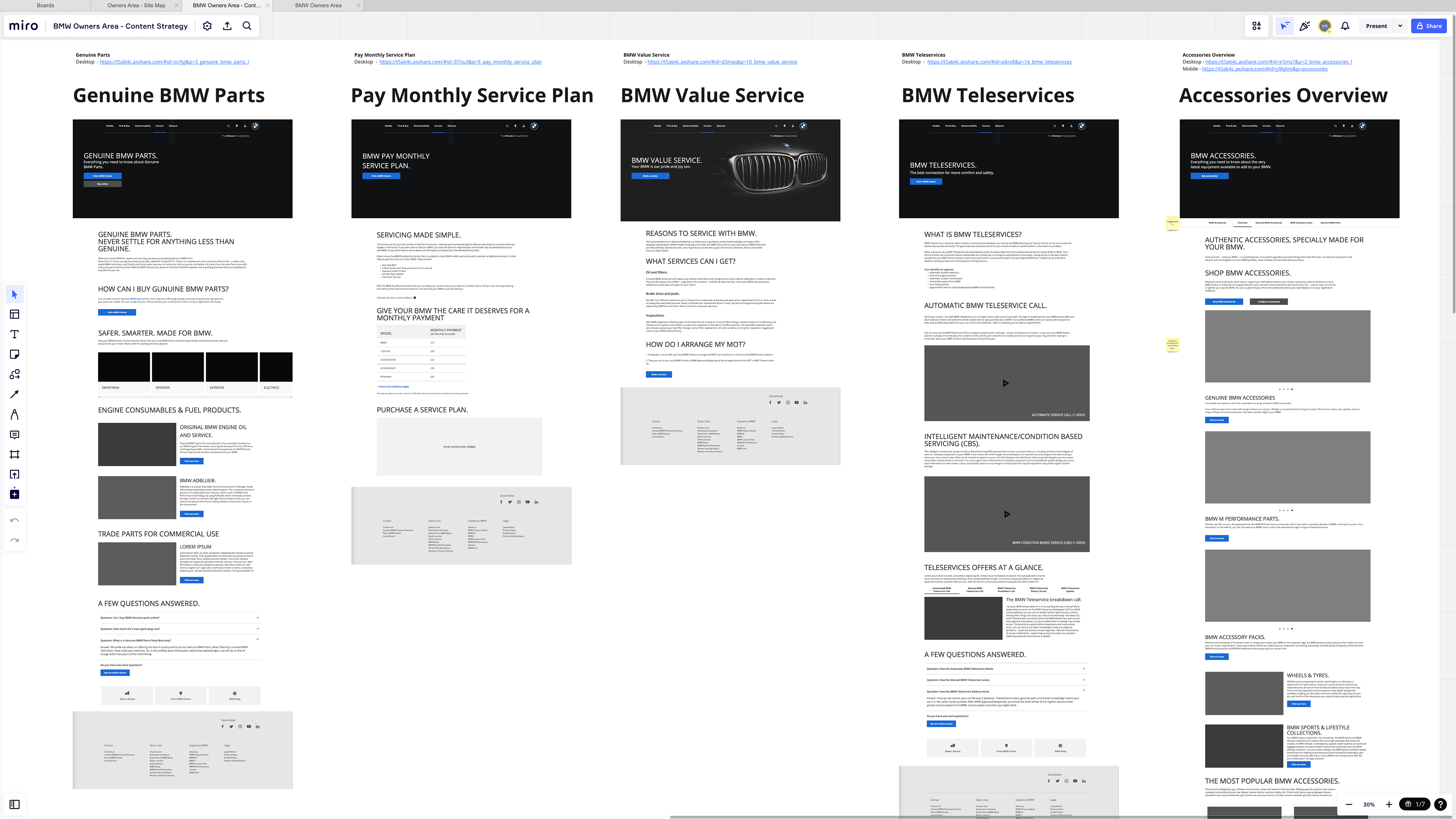This screenshot has width=1456, height=819.
Task: Open the Comment tool
Action: (15, 435)
